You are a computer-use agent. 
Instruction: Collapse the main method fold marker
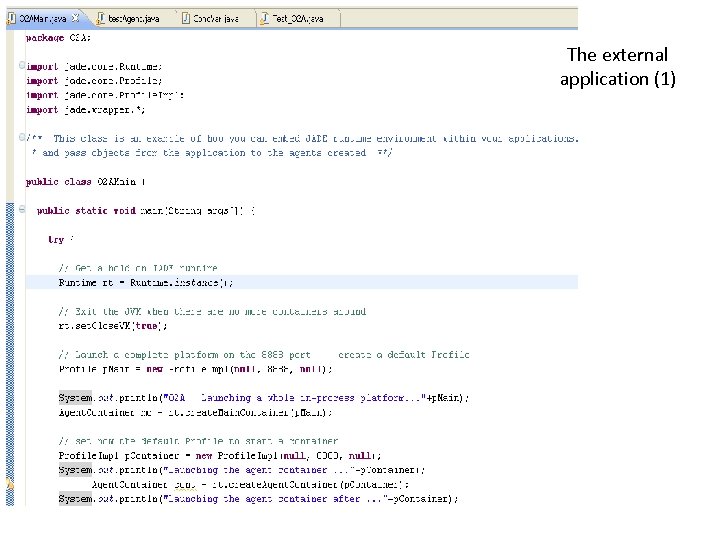click(22, 209)
